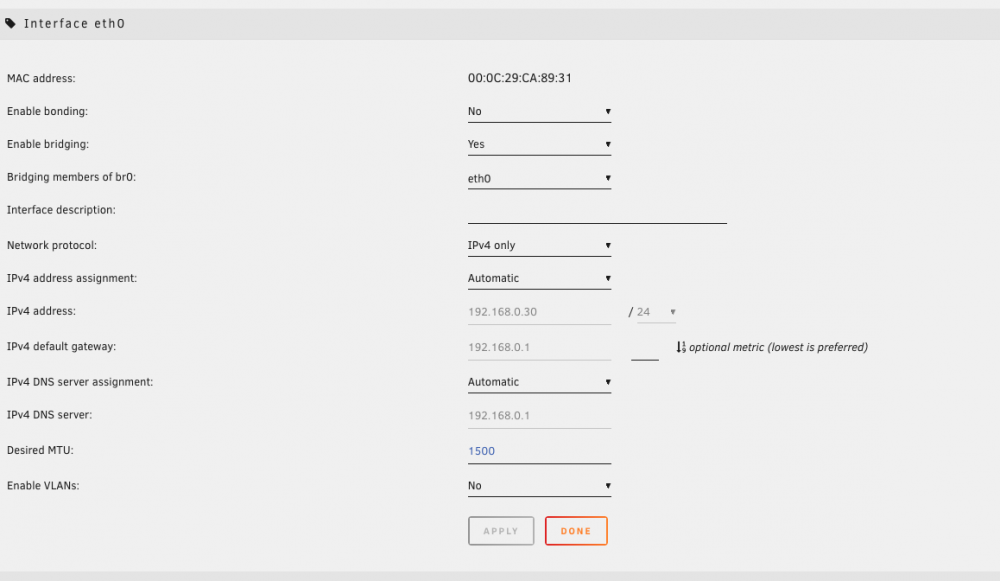The image size is (1000, 581).
Task: Click the gateway optional metric field
Action: click(645, 349)
